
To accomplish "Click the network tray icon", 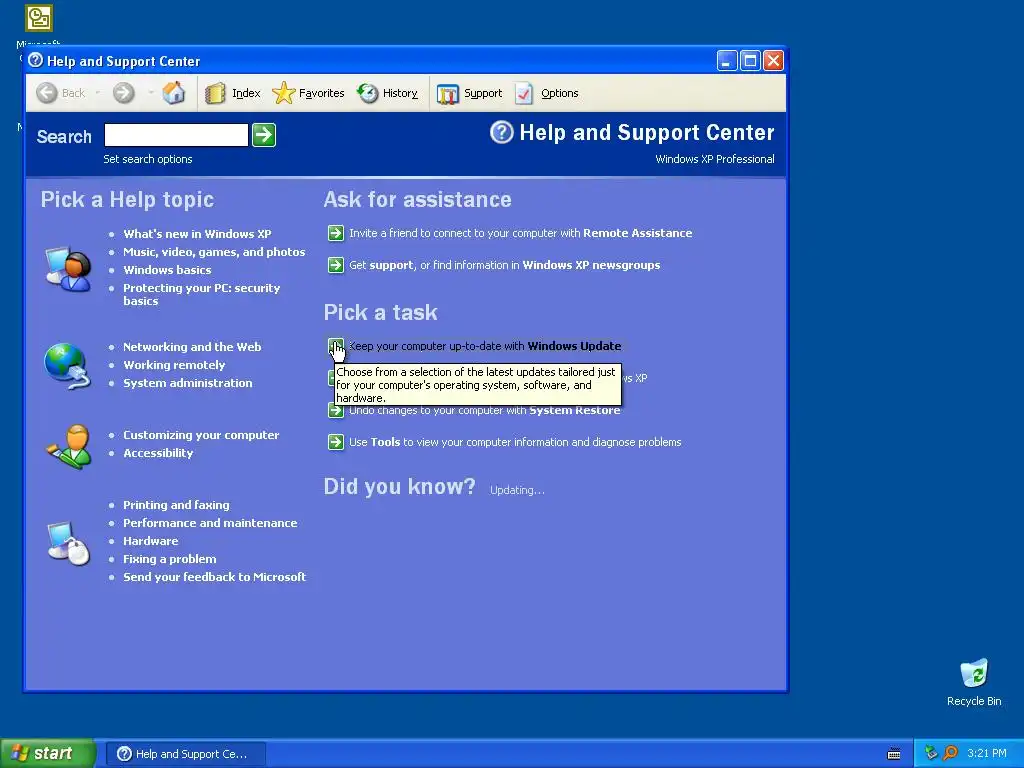I will pyautogui.click(x=931, y=753).
